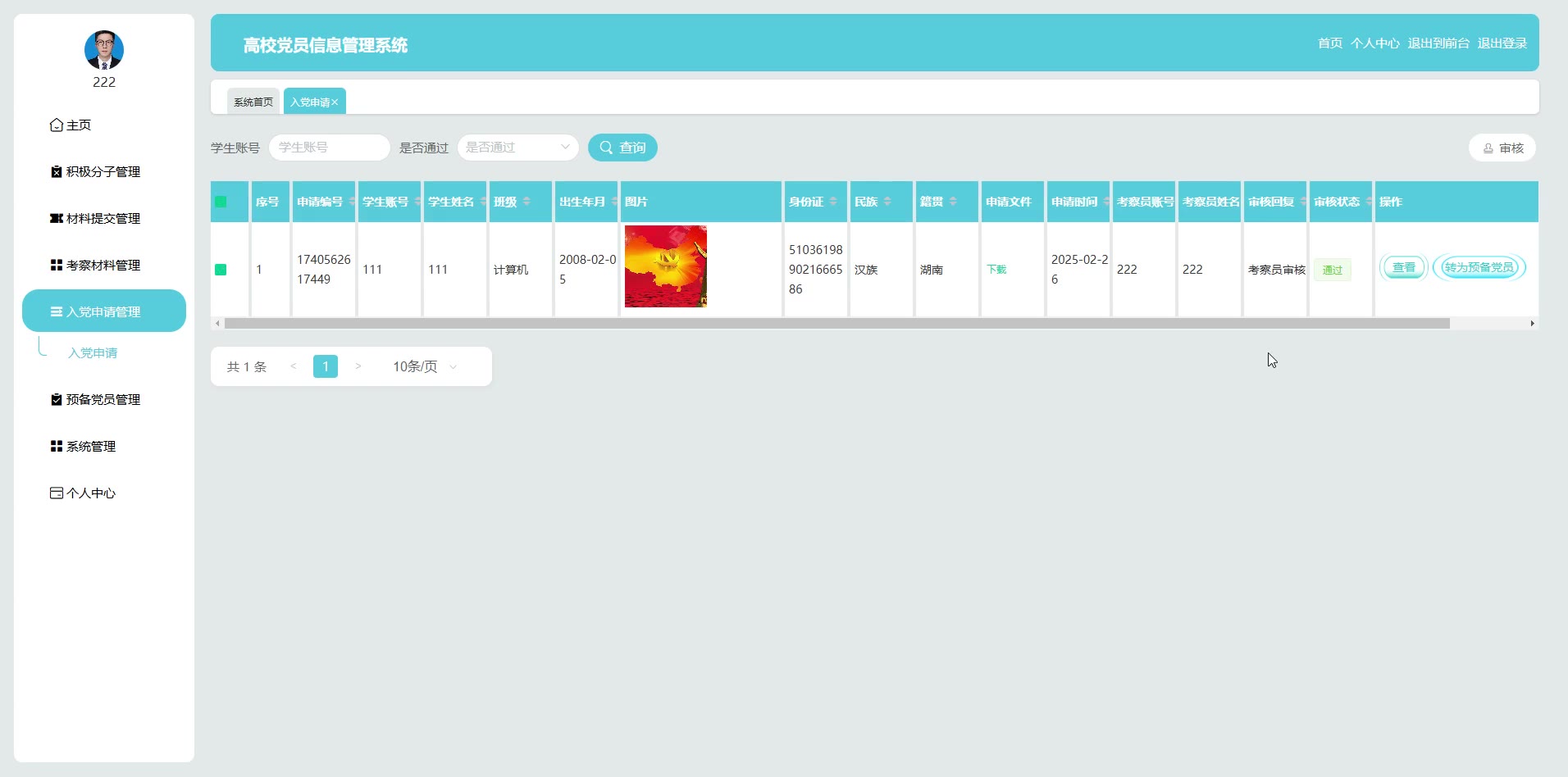This screenshot has height=777, width=1568.
Task: Click the user avatar picture
Action: [x=104, y=50]
